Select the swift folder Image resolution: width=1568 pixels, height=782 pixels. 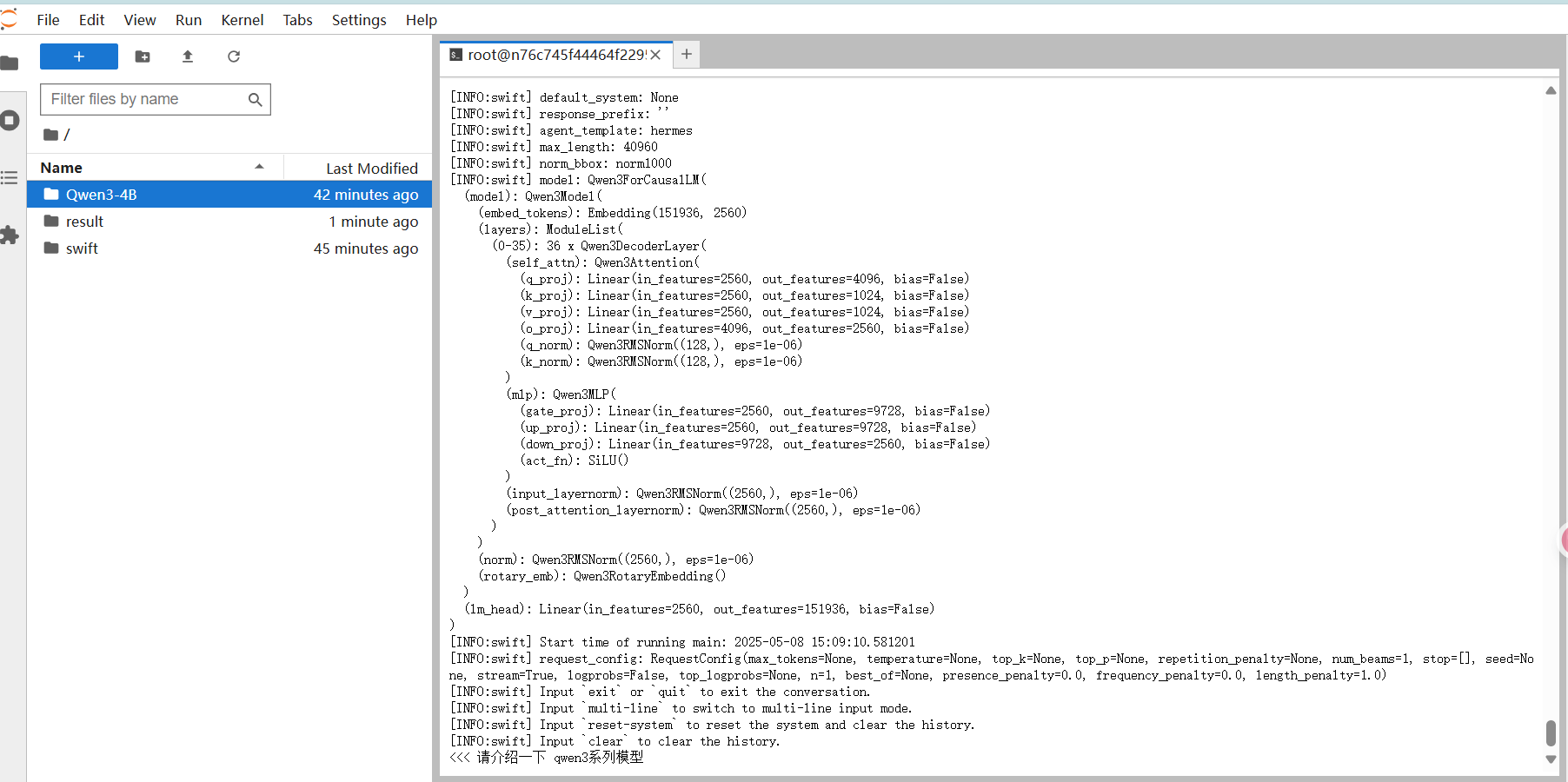pos(229,249)
